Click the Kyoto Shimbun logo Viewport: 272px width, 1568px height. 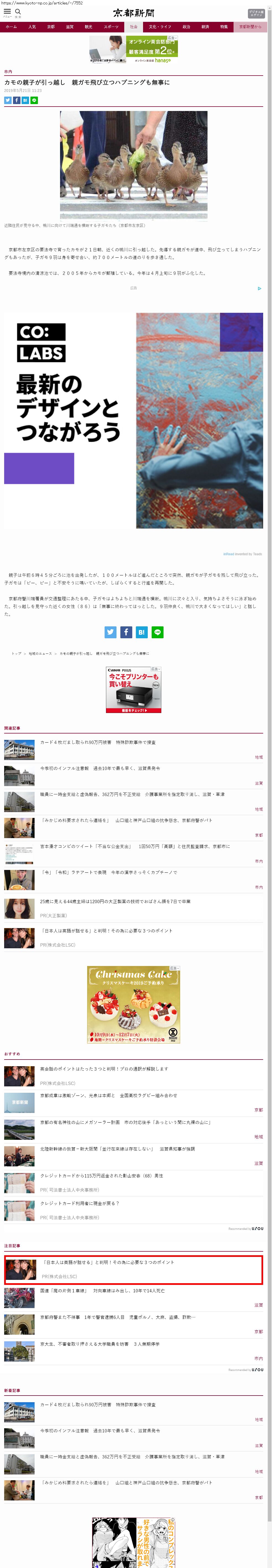(134, 13)
